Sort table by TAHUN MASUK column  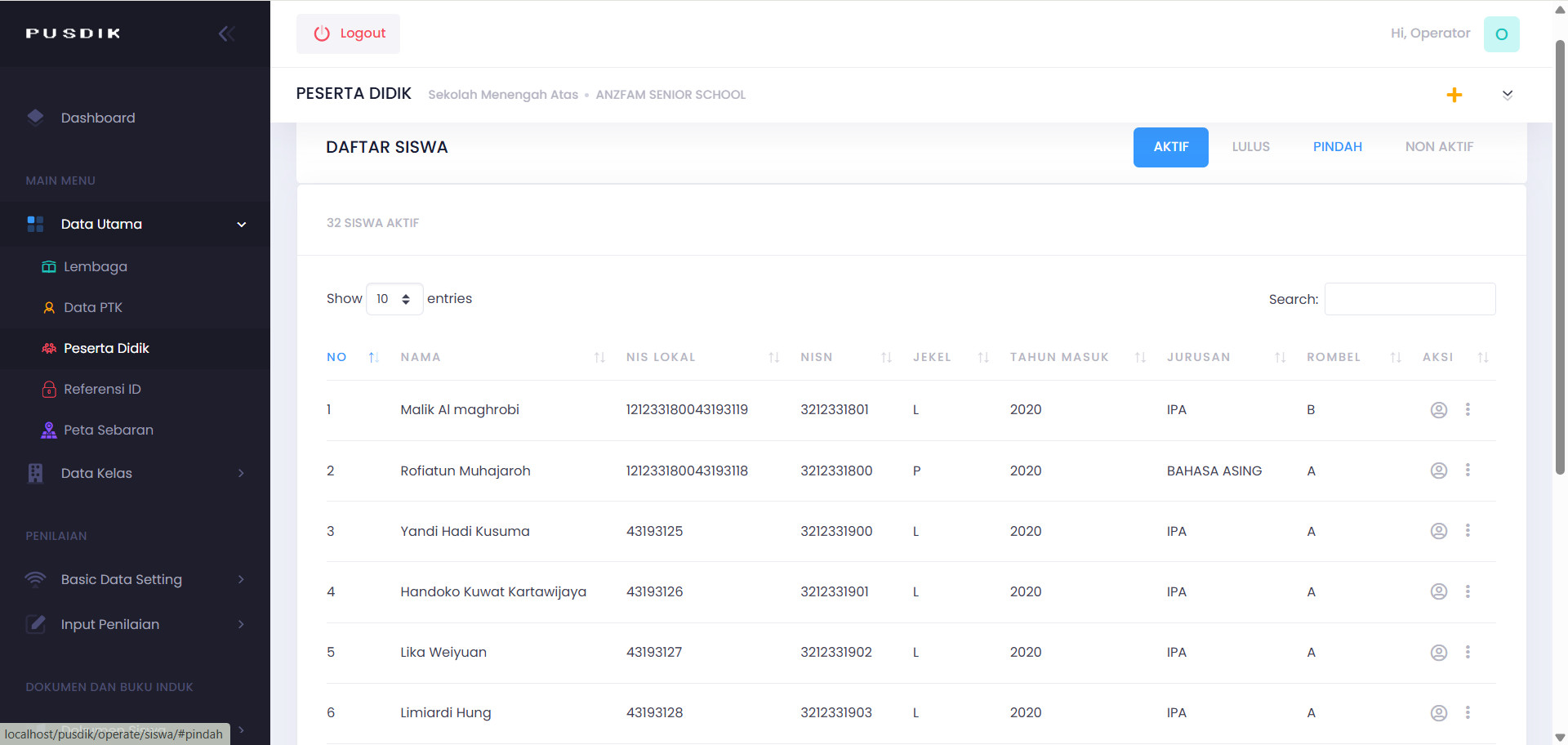[1058, 357]
